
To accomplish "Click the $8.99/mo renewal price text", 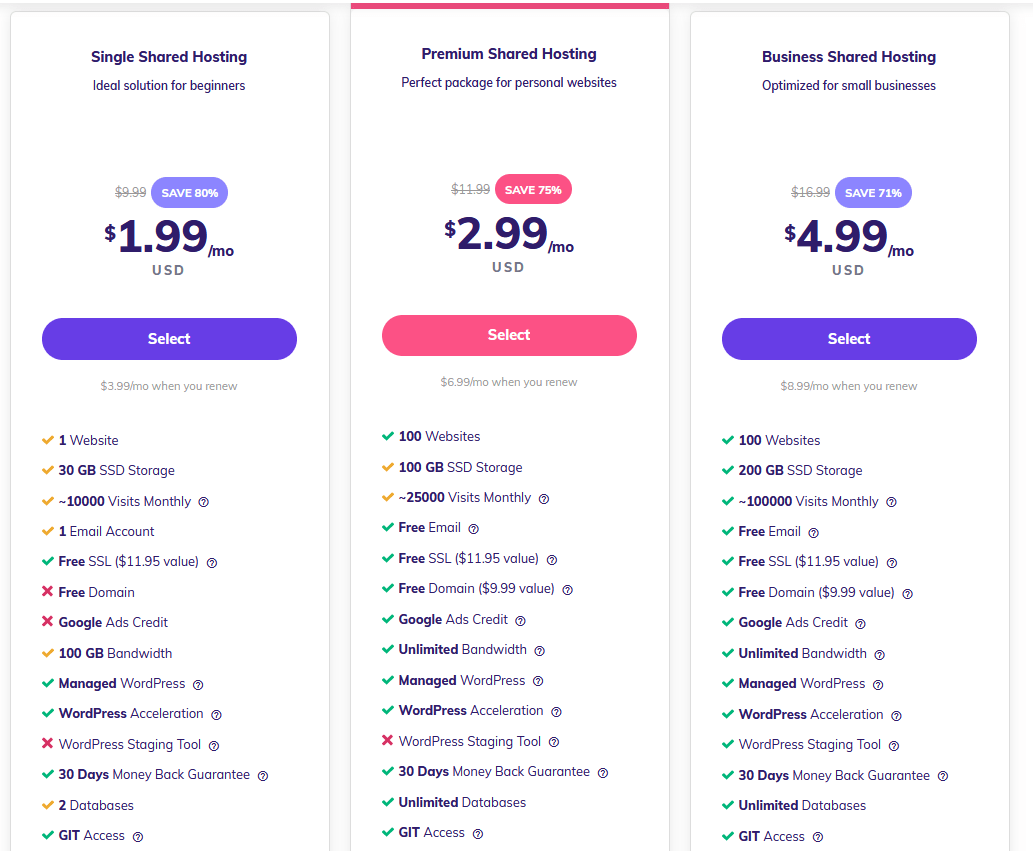I will 848,385.
